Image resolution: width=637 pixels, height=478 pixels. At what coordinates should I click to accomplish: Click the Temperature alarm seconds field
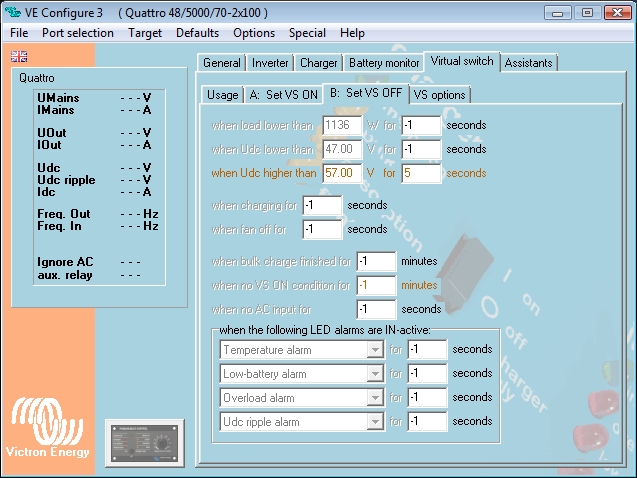[x=427, y=349]
